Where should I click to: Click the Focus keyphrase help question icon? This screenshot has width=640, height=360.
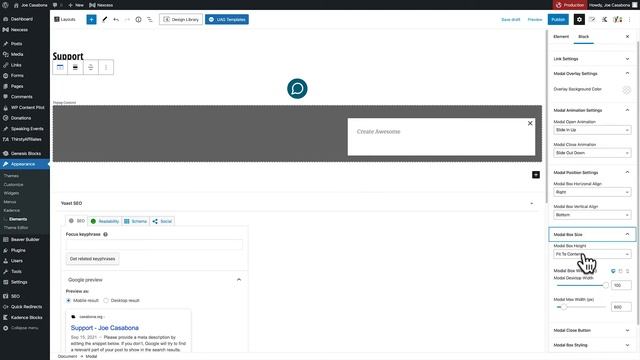click(x=105, y=234)
